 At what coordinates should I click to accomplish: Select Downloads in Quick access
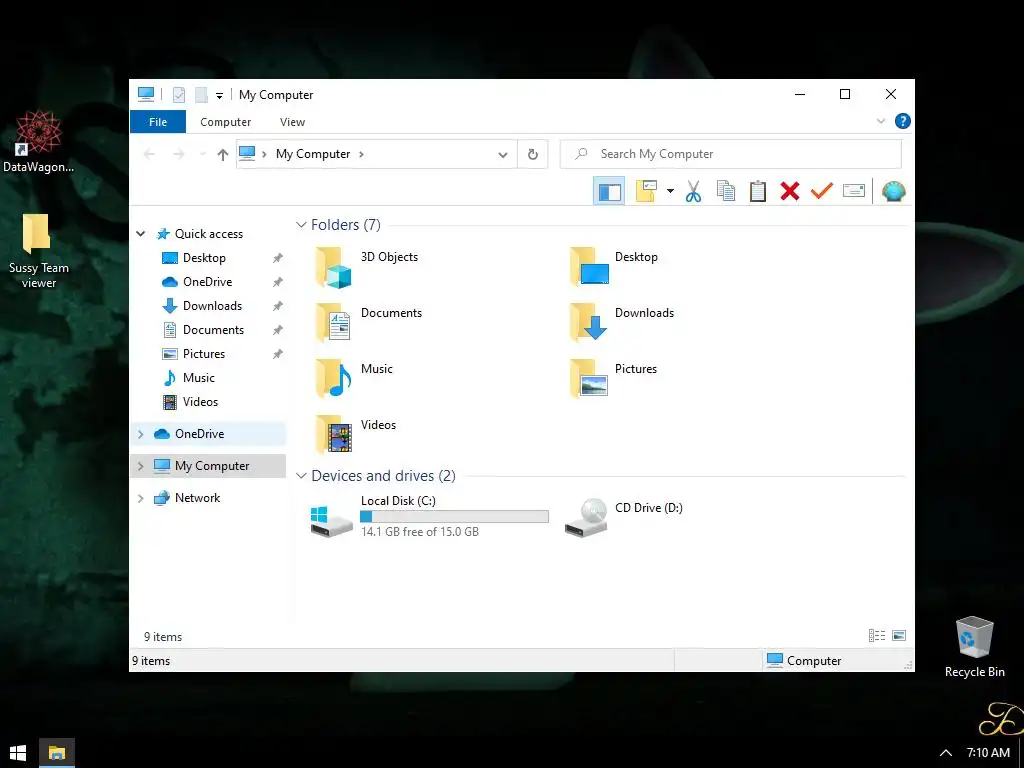(x=212, y=306)
